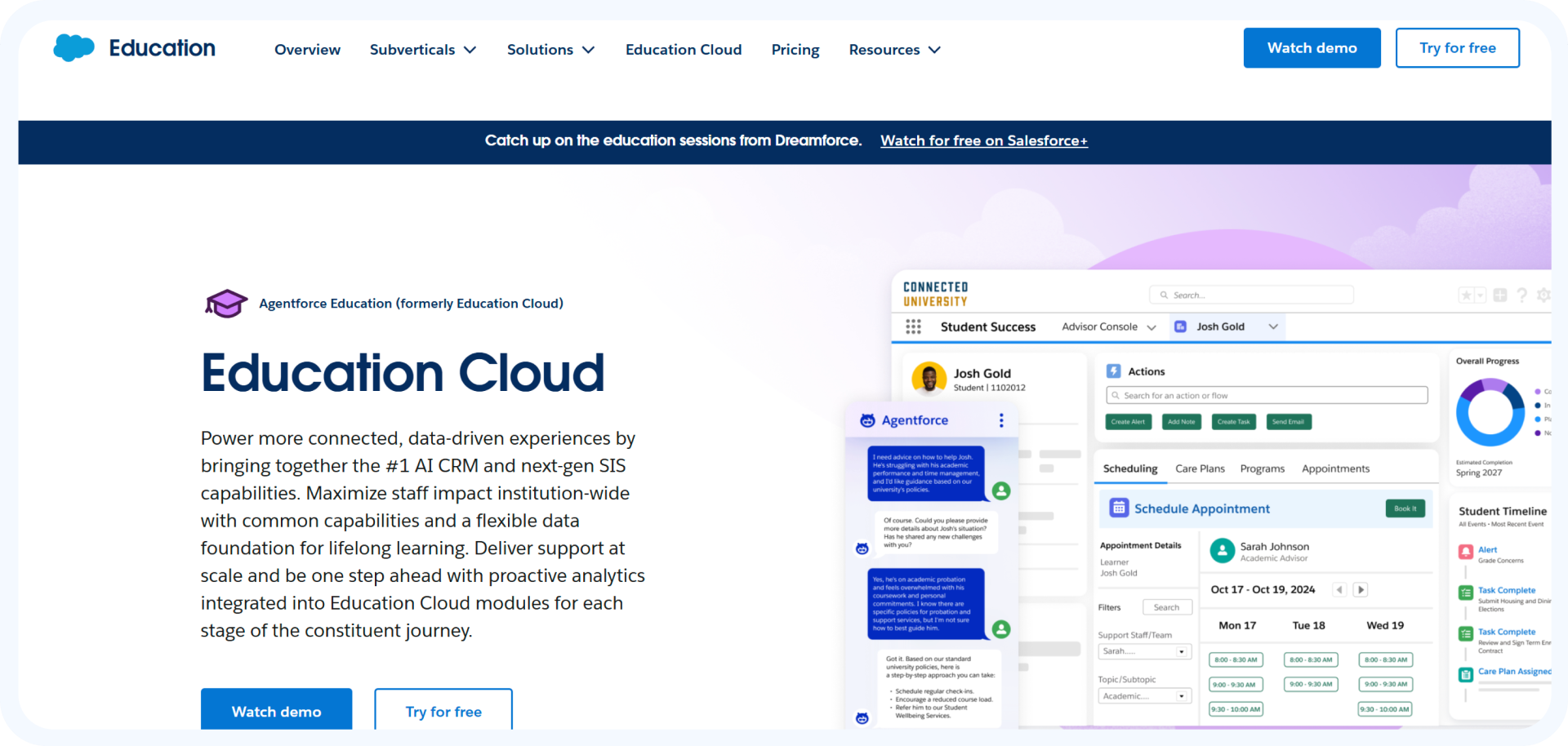Click the global Add plus icon

tap(1499, 295)
